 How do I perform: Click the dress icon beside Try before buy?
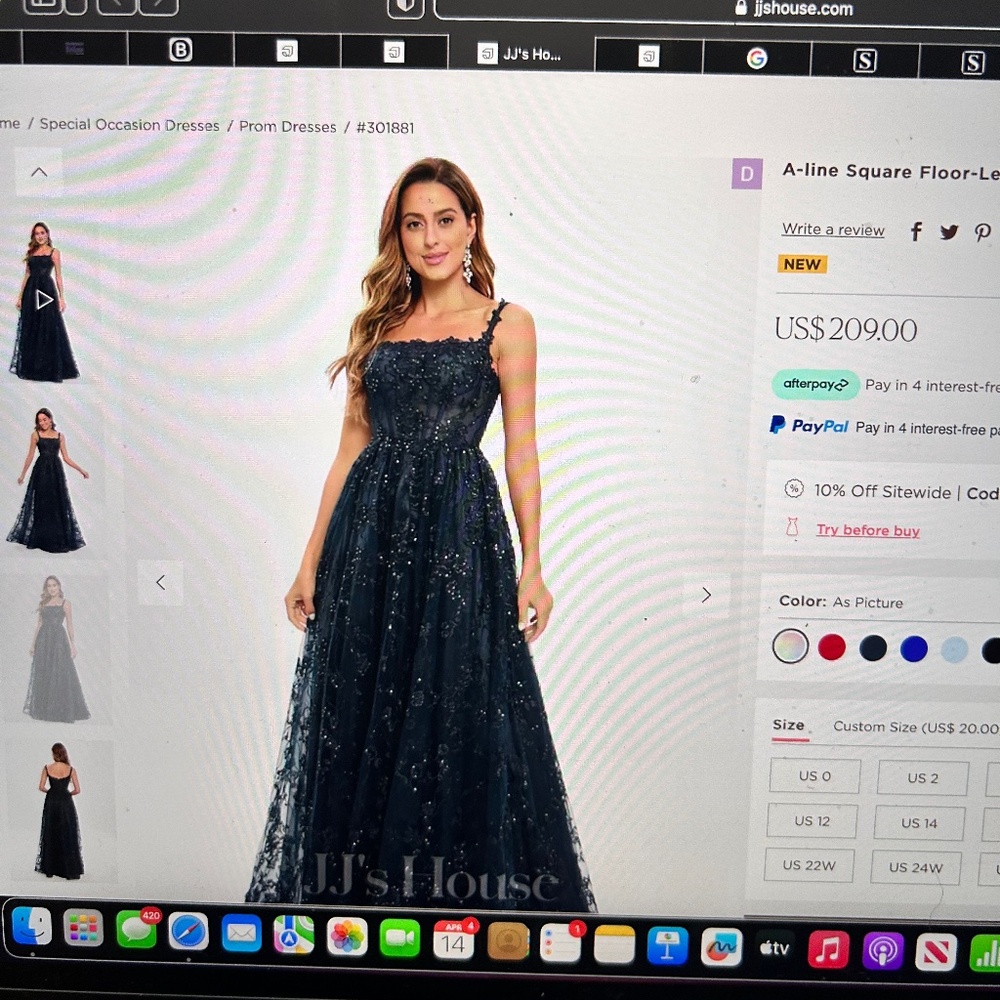pos(793,529)
